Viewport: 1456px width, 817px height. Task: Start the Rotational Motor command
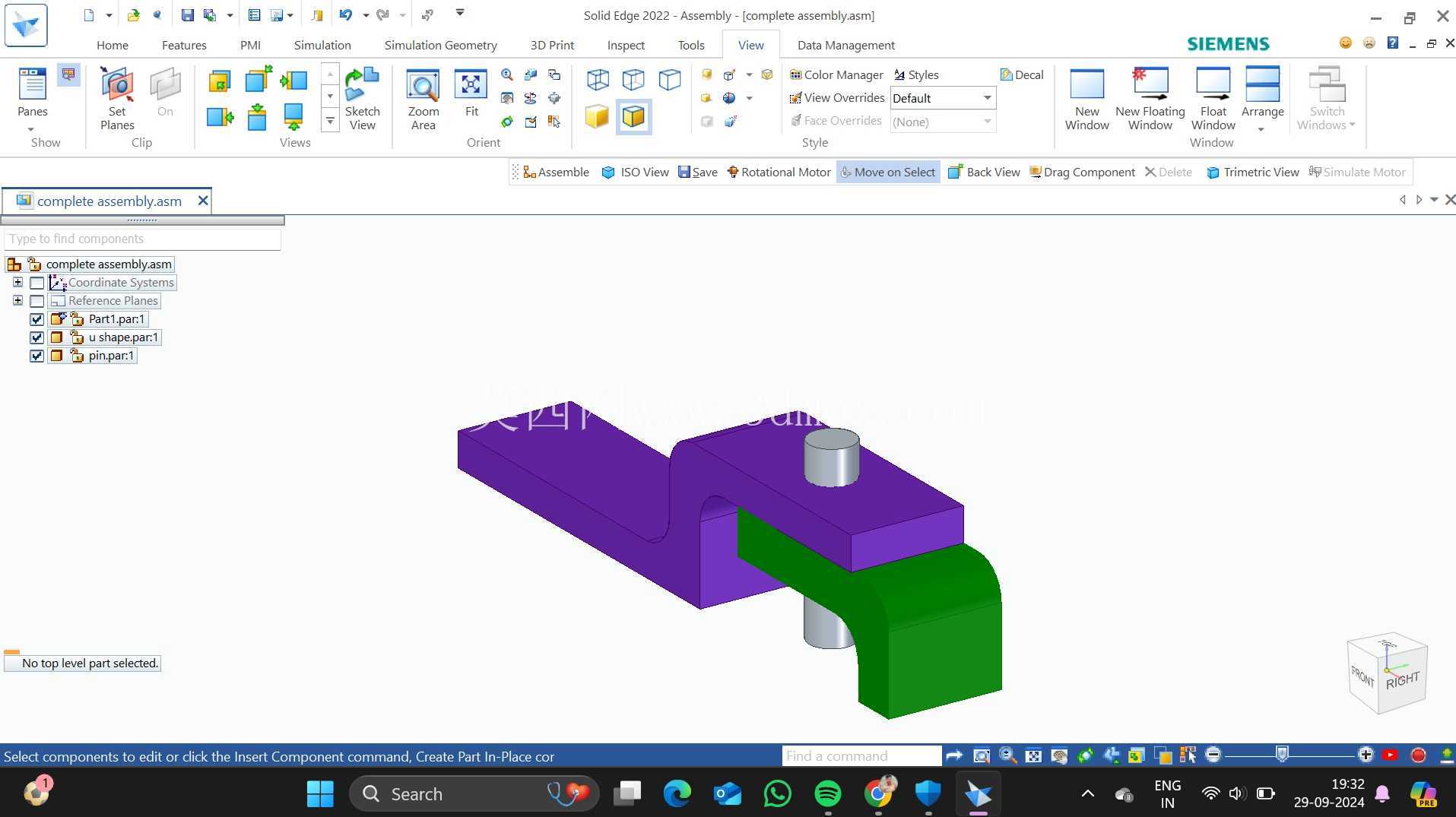(x=779, y=173)
